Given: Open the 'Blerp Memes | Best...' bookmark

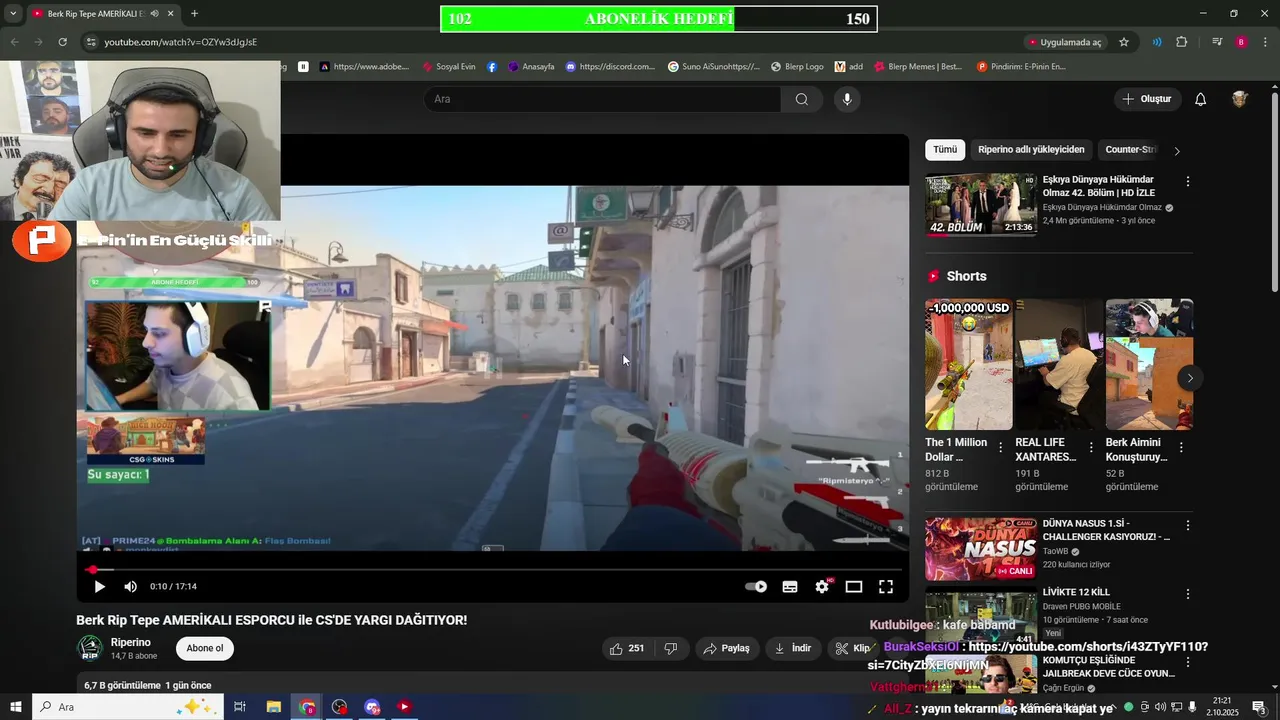Looking at the screenshot, I should [918, 67].
